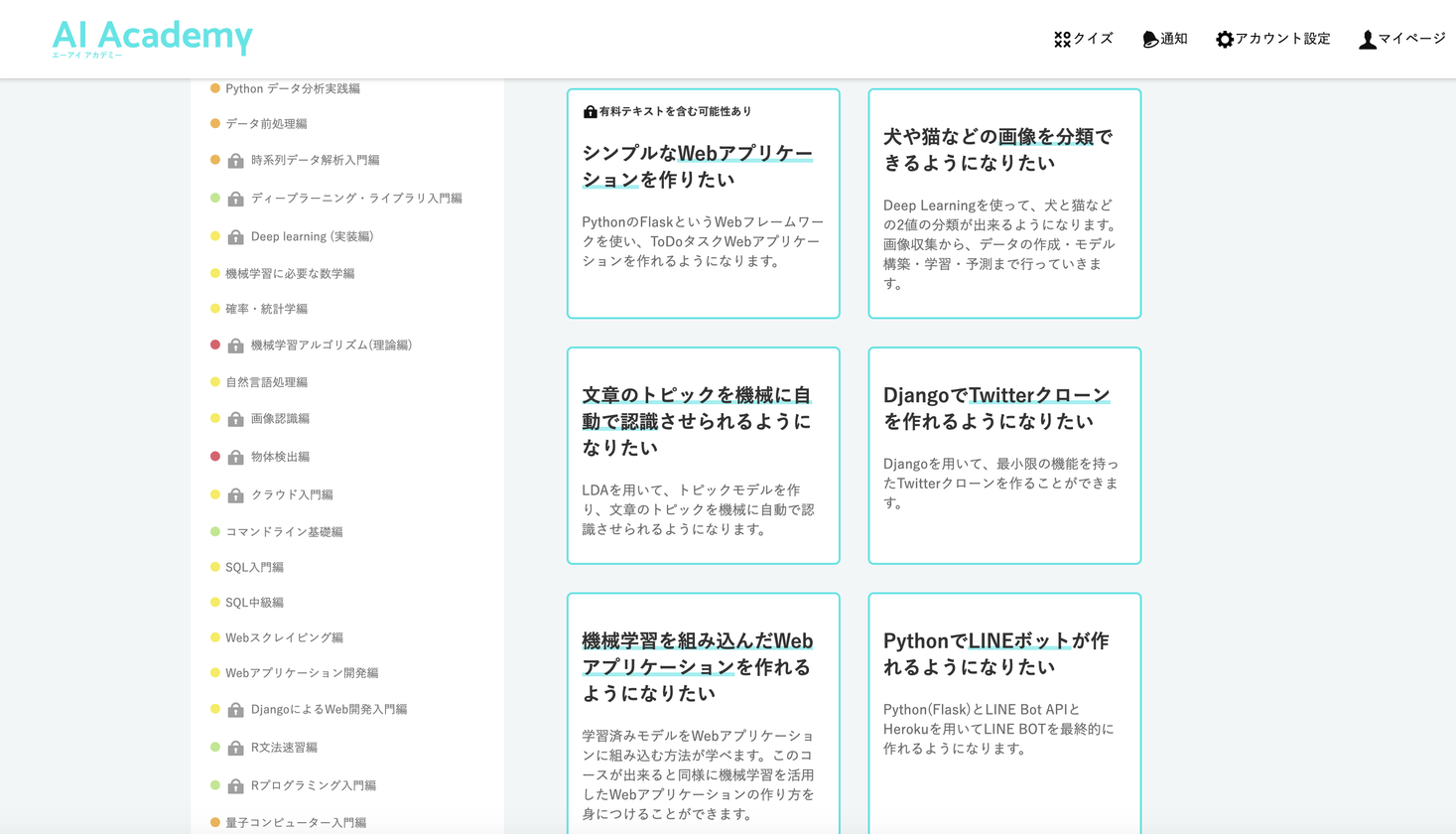Viewport: 1456px width, 834px height.
Task: Click the notification bell icon
Action: pos(1149,40)
